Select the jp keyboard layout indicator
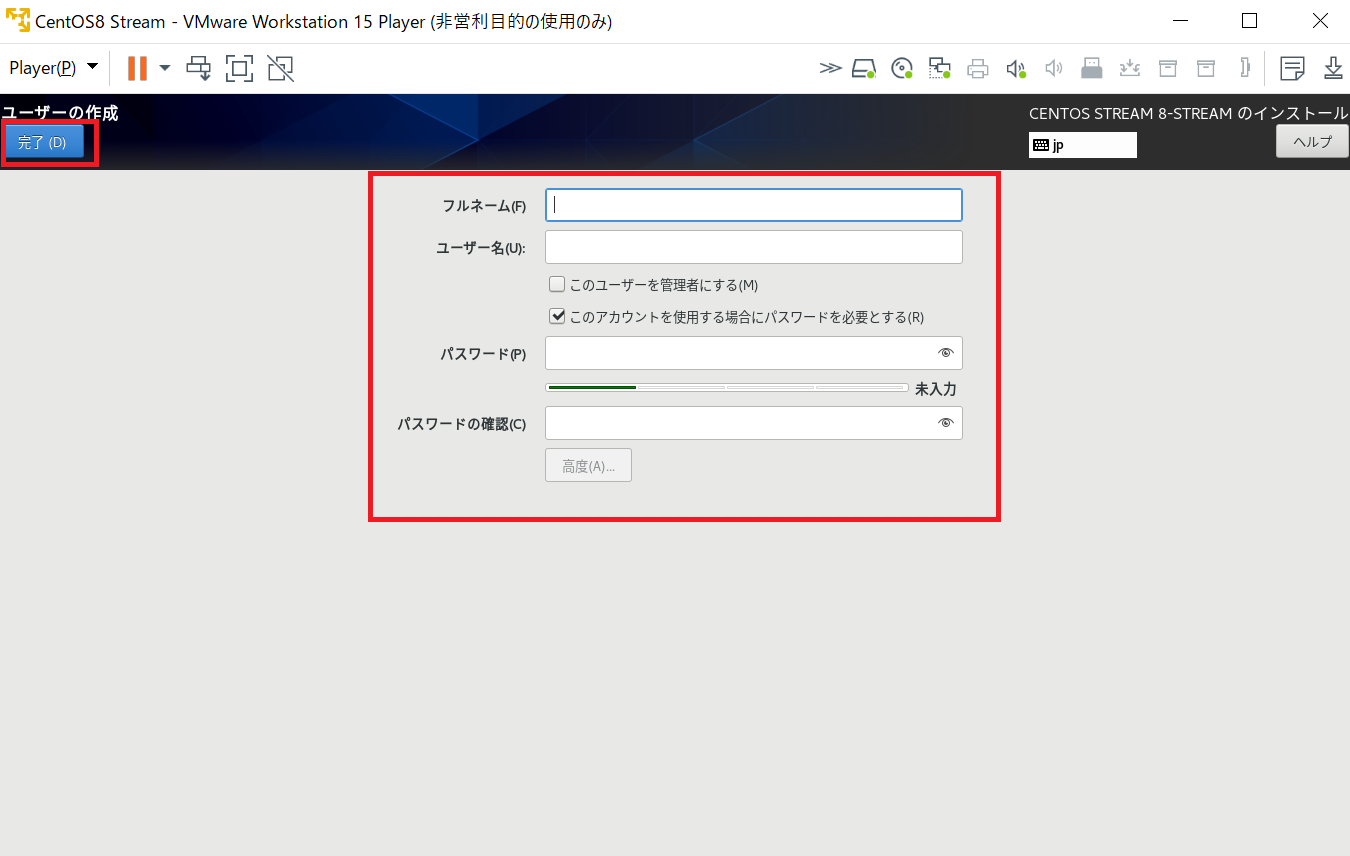The height and width of the screenshot is (856, 1350). [1083, 145]
